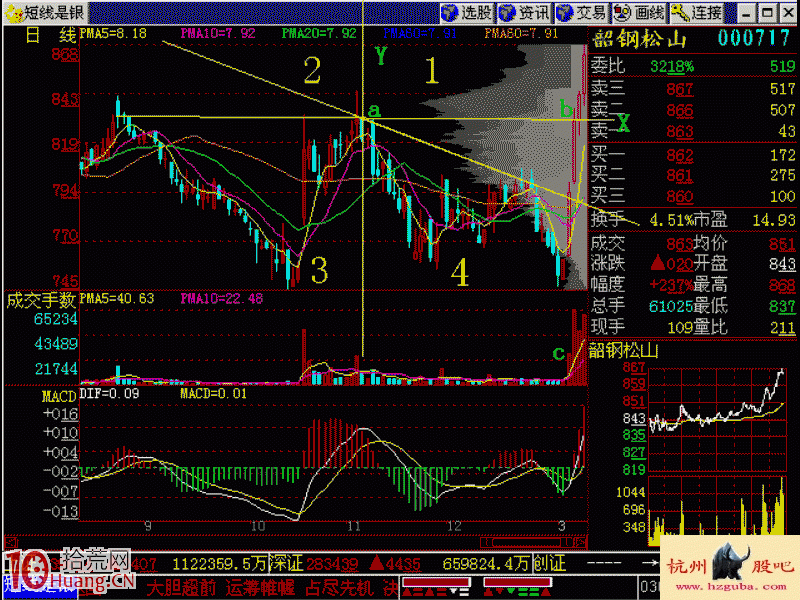800x600 pixels.
Task: Click the left red strength bar in status bar
Action: click(436, 582)
